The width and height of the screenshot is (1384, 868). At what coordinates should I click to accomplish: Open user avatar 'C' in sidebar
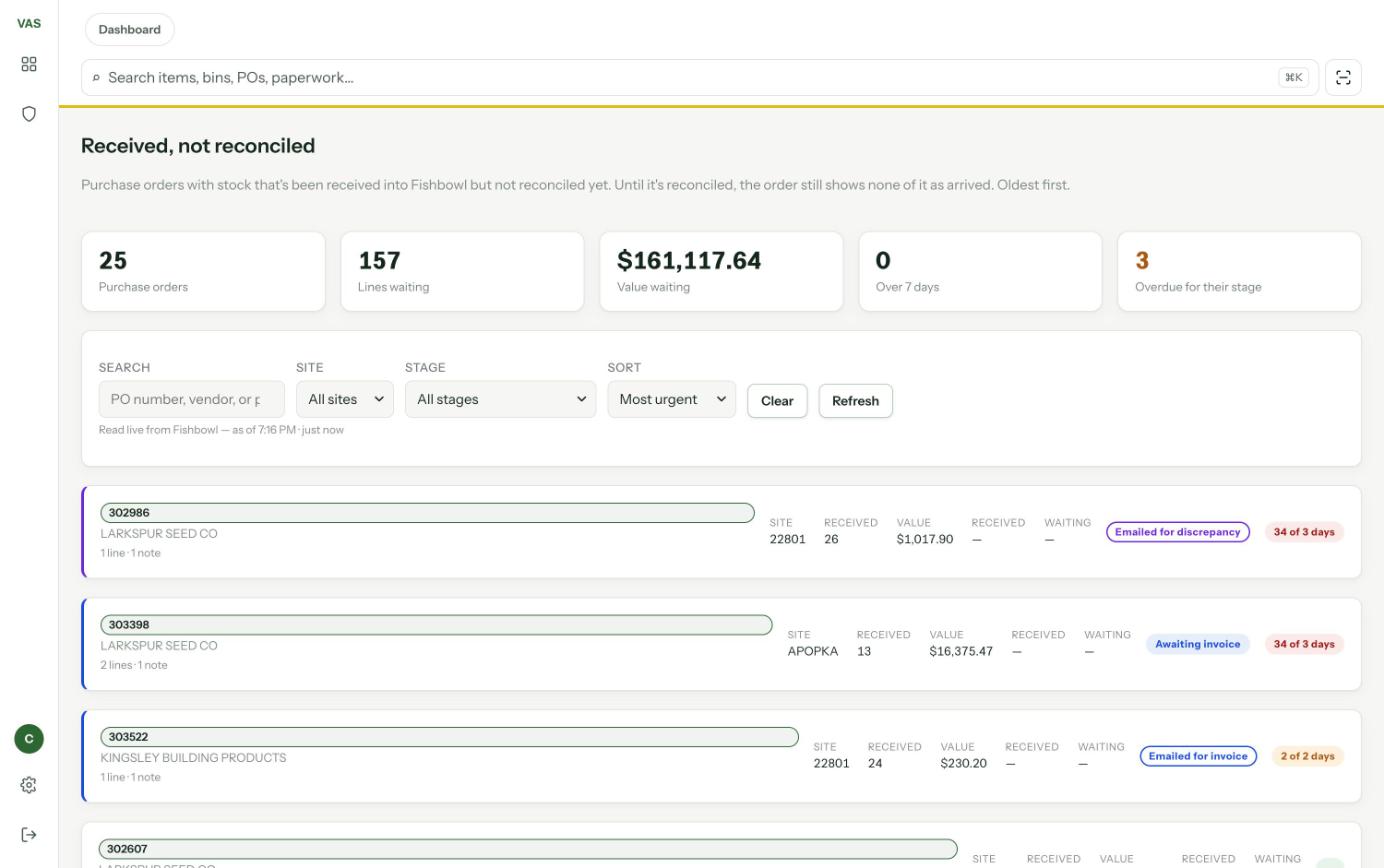[29, 739]
